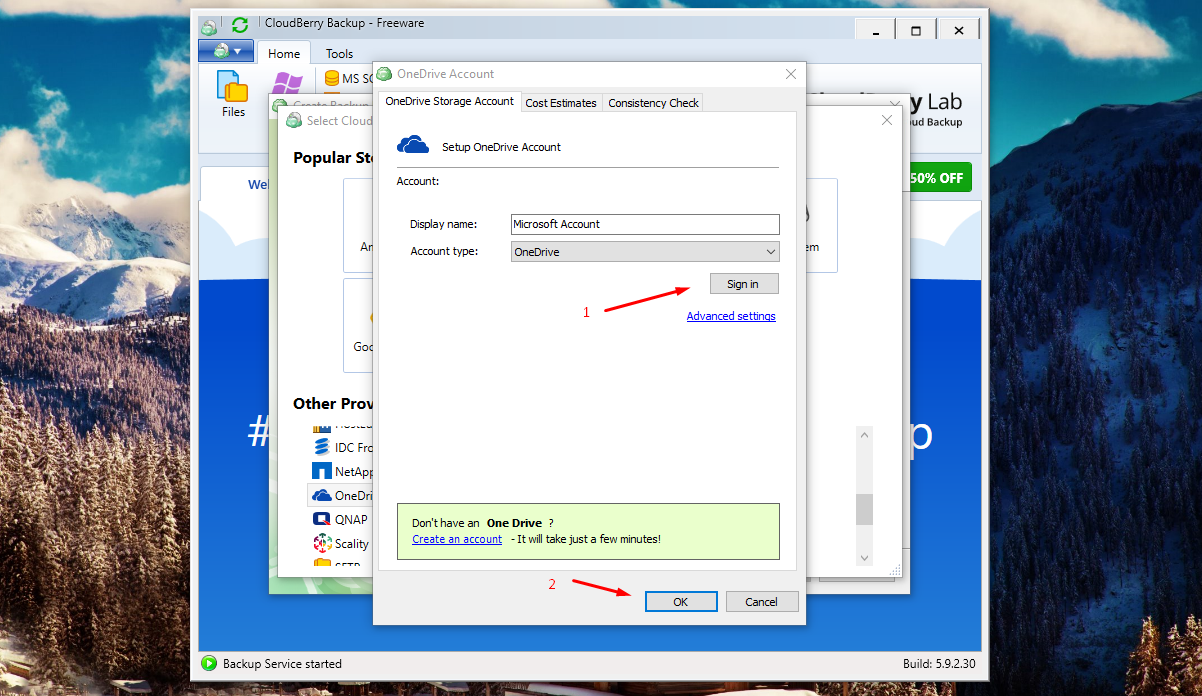
Task: Close the Select Cloud Storage dialog
Action: [886, 120]
